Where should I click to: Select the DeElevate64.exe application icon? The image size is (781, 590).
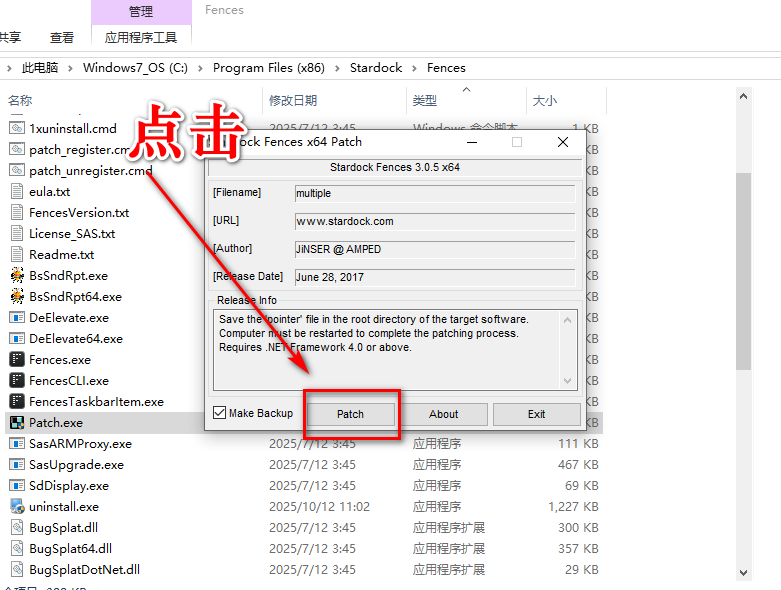17,339
